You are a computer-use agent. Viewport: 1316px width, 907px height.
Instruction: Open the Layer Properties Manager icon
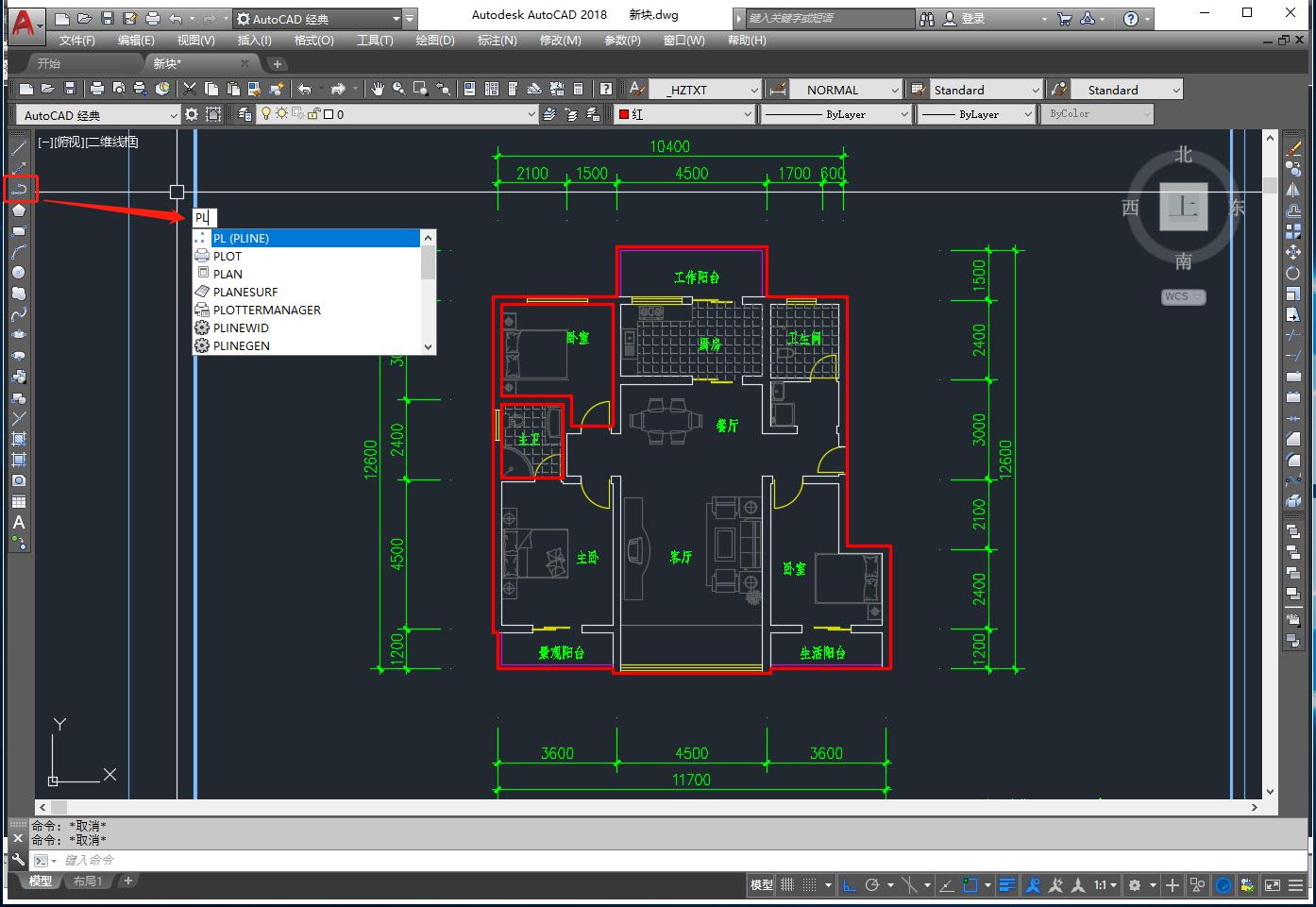click(245, 114)
